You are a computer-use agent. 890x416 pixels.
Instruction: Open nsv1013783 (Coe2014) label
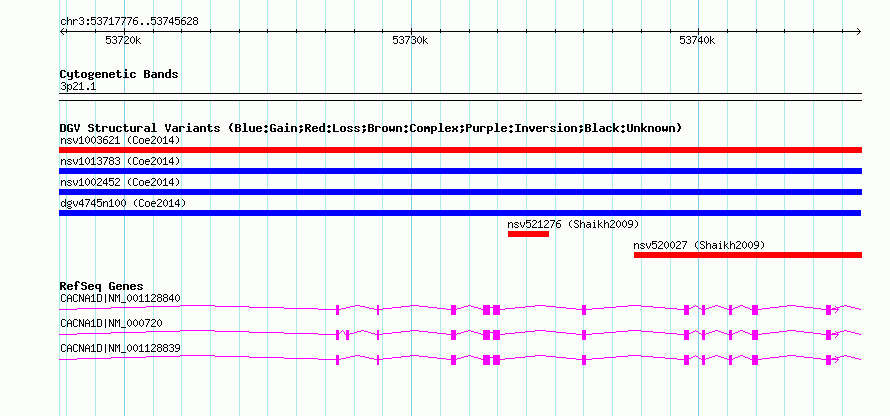[120, 161]
